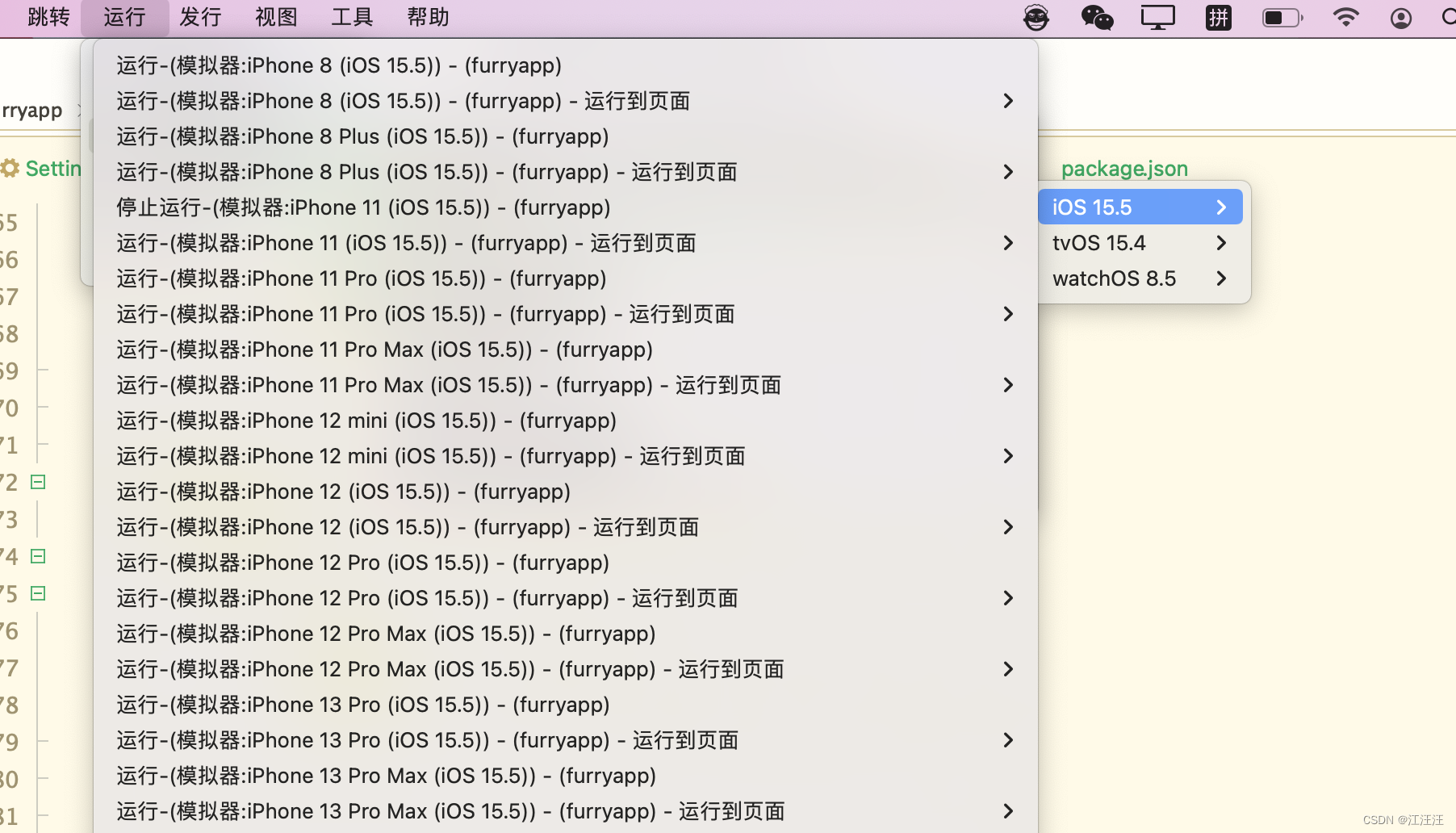Image resolution: width=1456 pixels, height=833 pixels.
Task: Expand arrow for iPhone 8 运行到页面
Action: tap(1008, 101)
